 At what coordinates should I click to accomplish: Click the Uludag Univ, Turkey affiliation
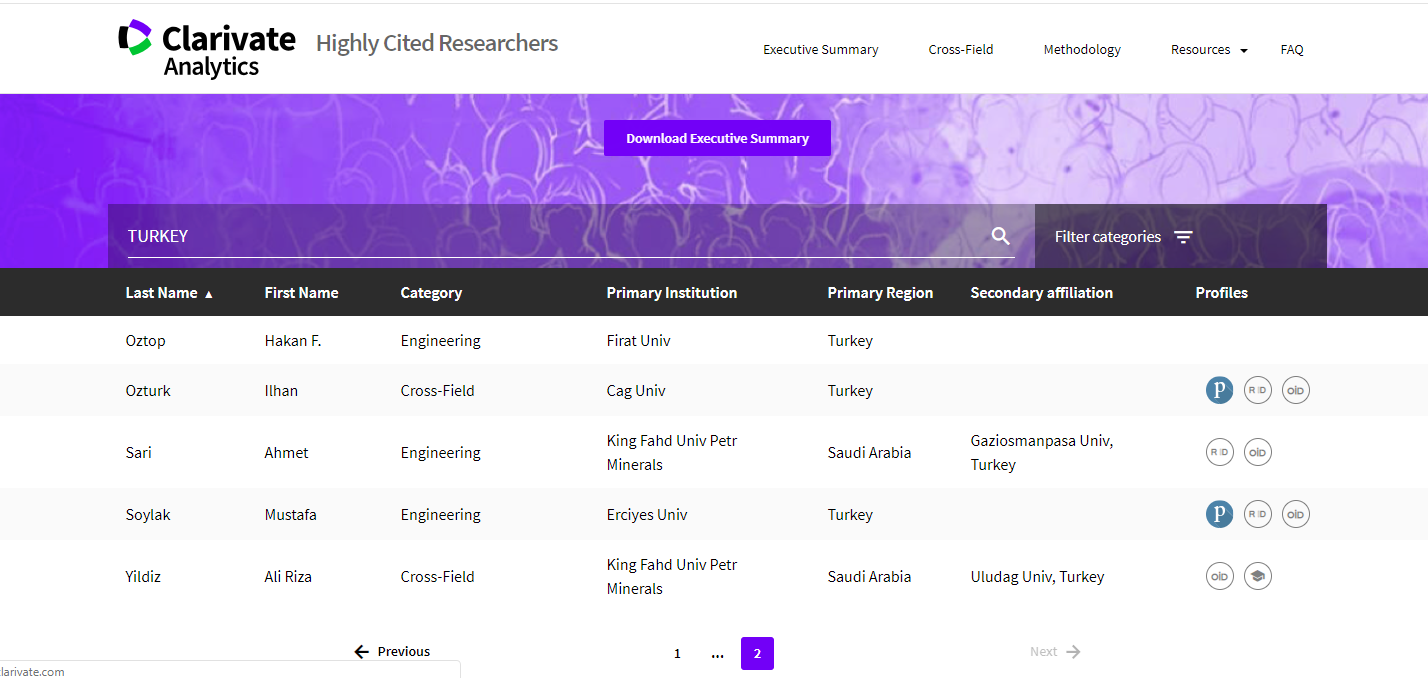[1037, 576]
